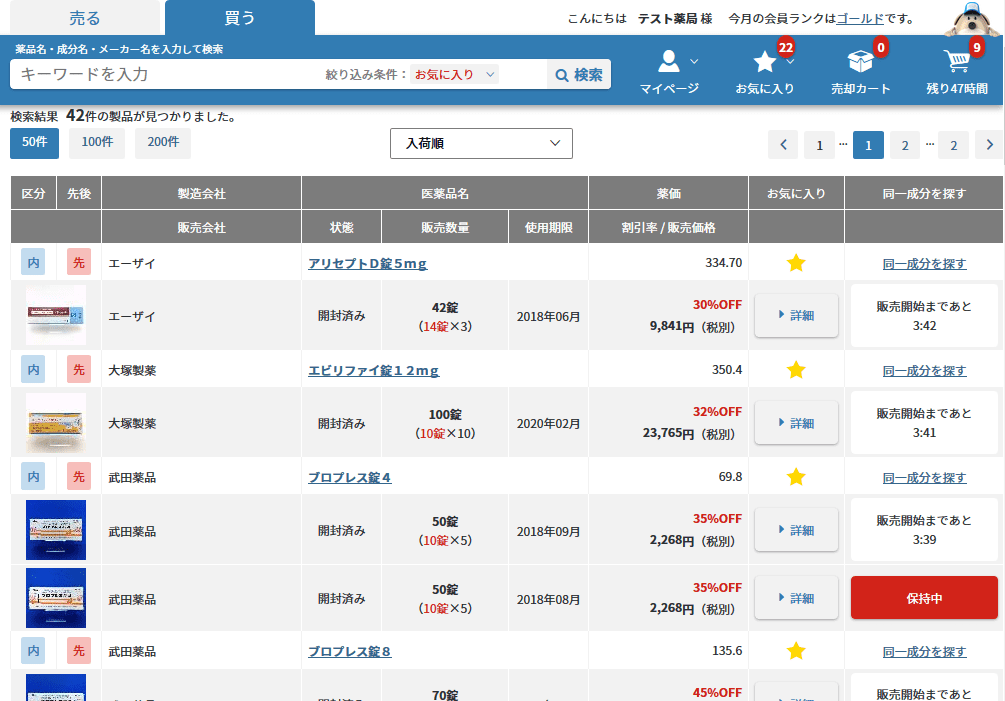Viewport: 1005px width, 701px height.
Task: Click the 医薬品名 column header
Action: pyautogui.click(x=445, y=193)
